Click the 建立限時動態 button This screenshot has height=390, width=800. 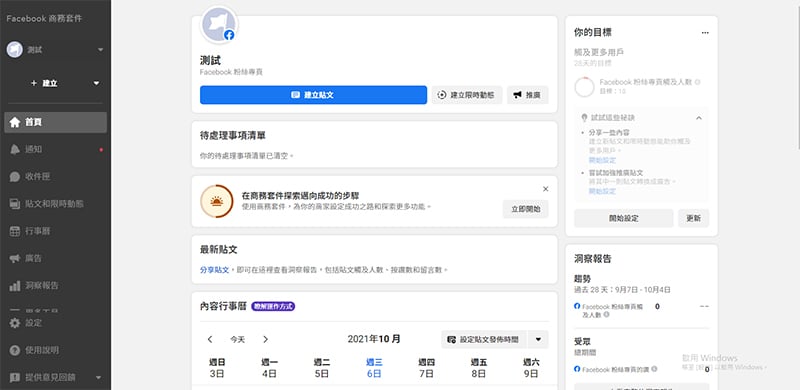pos(467,95)
